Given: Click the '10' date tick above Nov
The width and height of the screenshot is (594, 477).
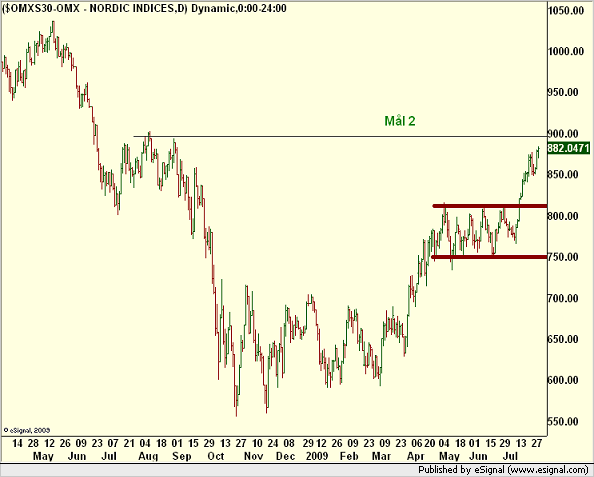Looking at the screenshot, I should pos(257,443).
